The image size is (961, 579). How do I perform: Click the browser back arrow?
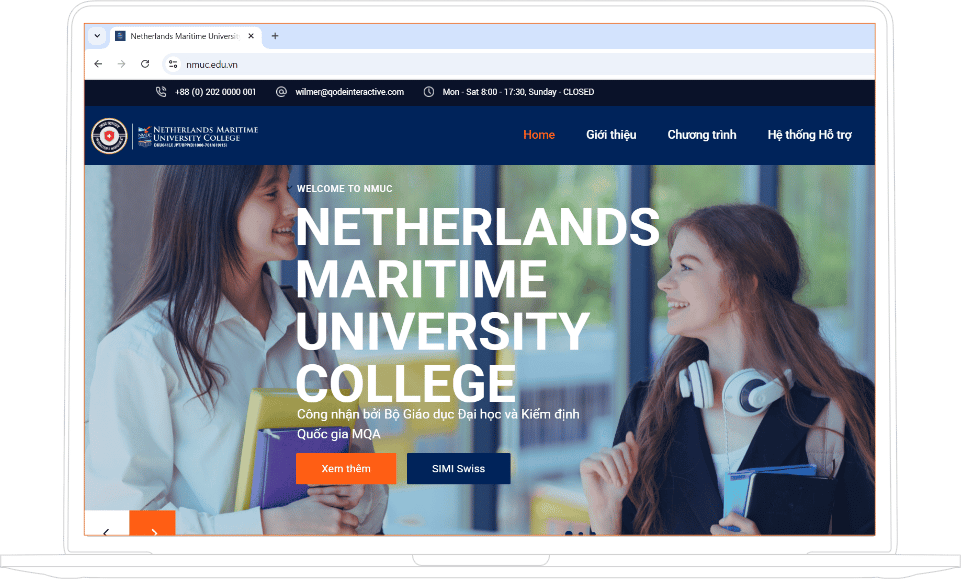[x=98, y=64]
